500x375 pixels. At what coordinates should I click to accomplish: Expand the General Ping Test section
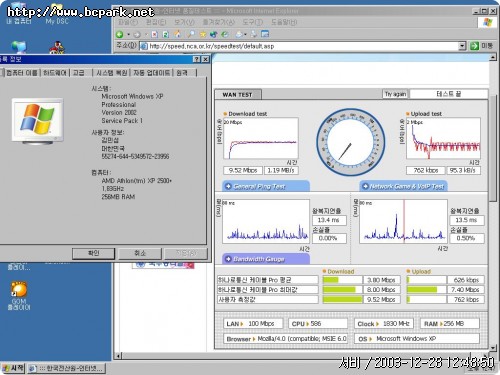[266, 186]
